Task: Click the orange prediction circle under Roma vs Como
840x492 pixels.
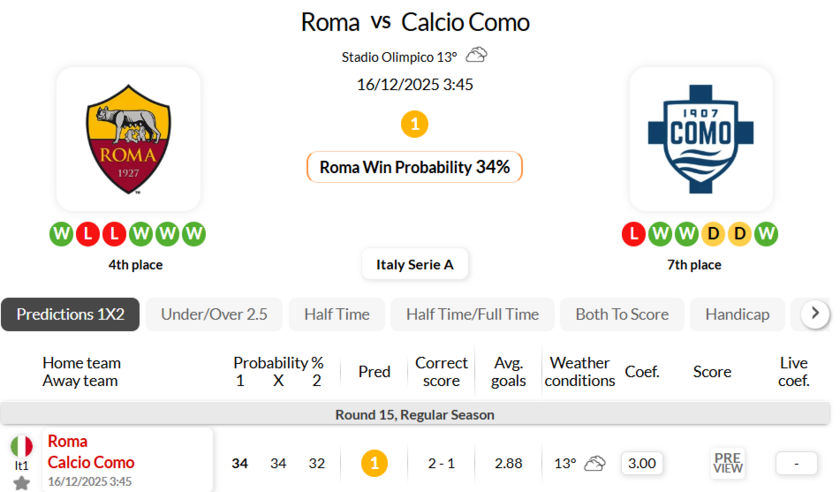Action: pyautogui.click(x=414, y=124)
